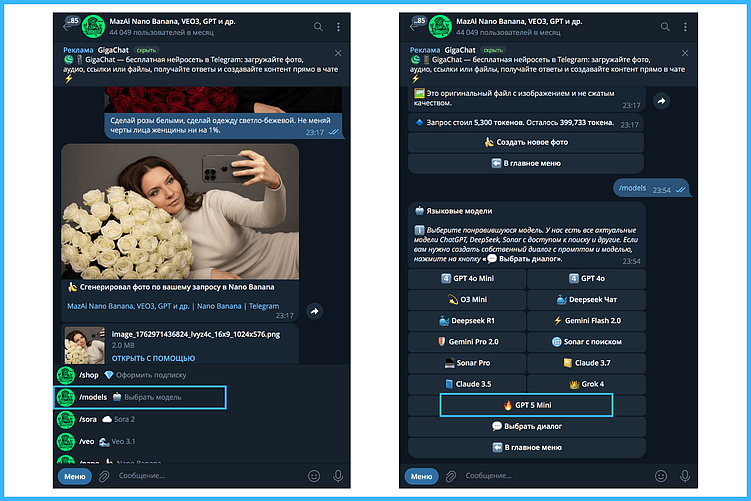Screen dimensions: 751x501
Task: Click the Запрос стоил 5,300 токенов message
Action: pos(526,123)
